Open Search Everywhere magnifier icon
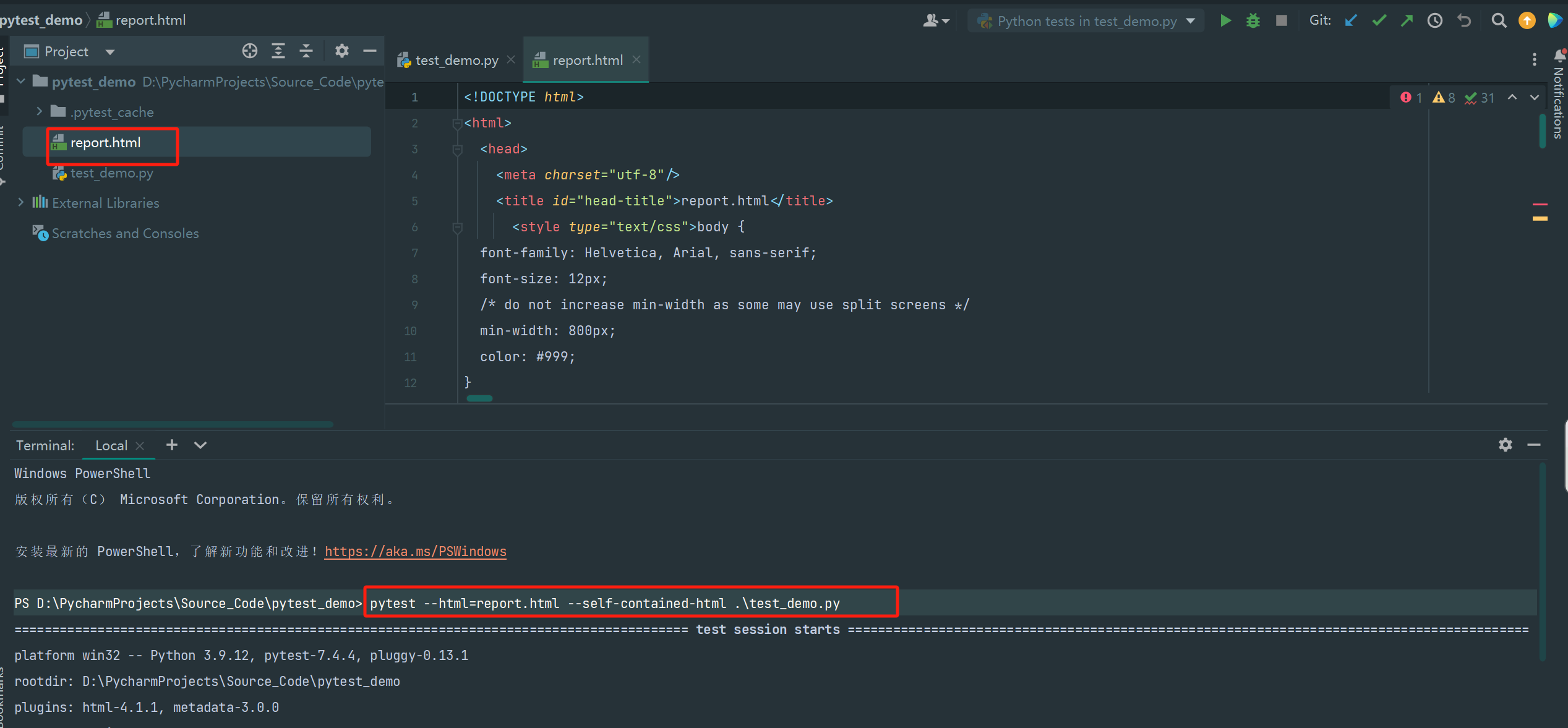Image resolution: width=1568 pixels, height=728 pixels. (x=1498, y=21)
